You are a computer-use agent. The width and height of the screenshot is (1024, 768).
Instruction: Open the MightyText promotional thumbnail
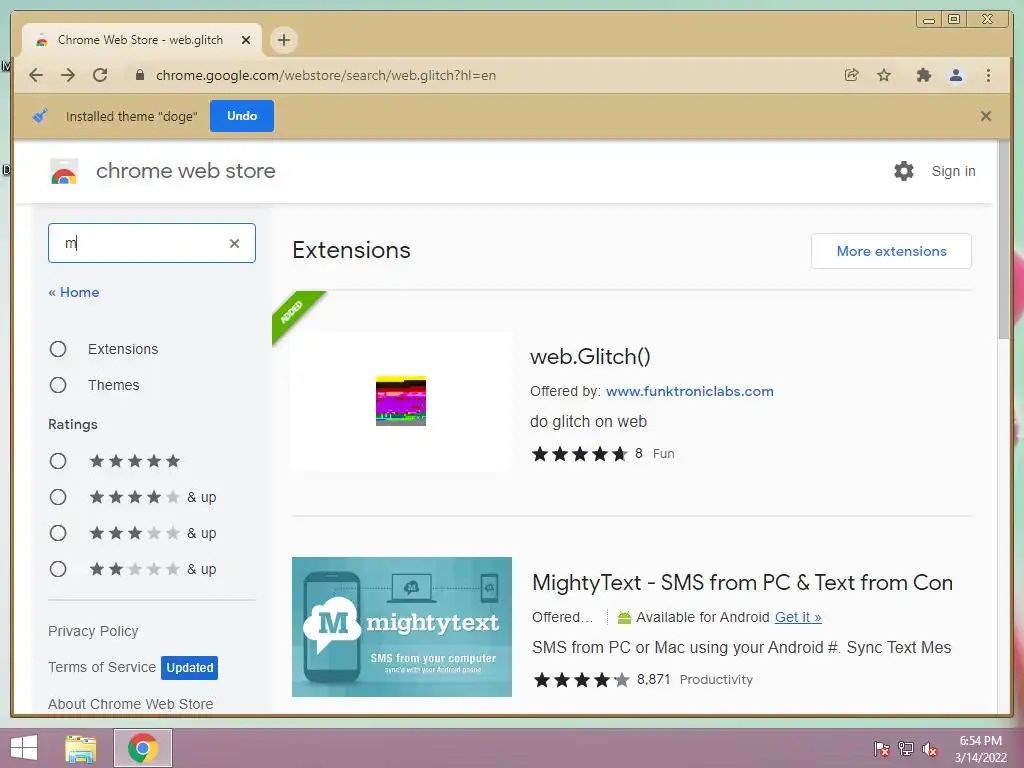[402, 627]
